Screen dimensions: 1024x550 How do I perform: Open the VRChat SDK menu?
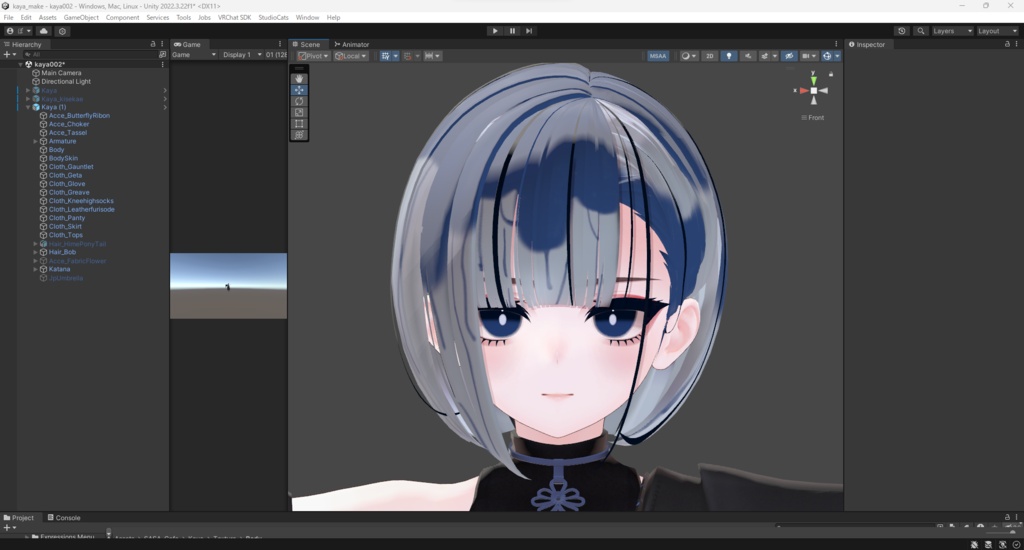[234, 17]
